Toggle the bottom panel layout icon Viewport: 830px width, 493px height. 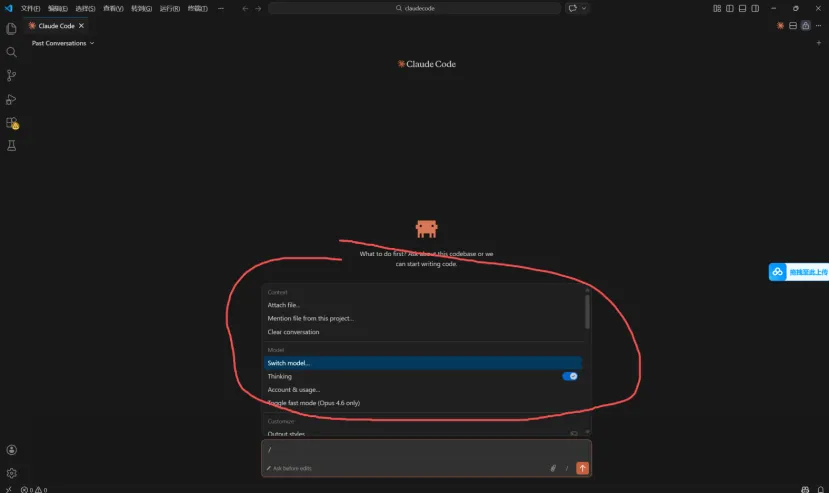point(742,8)
